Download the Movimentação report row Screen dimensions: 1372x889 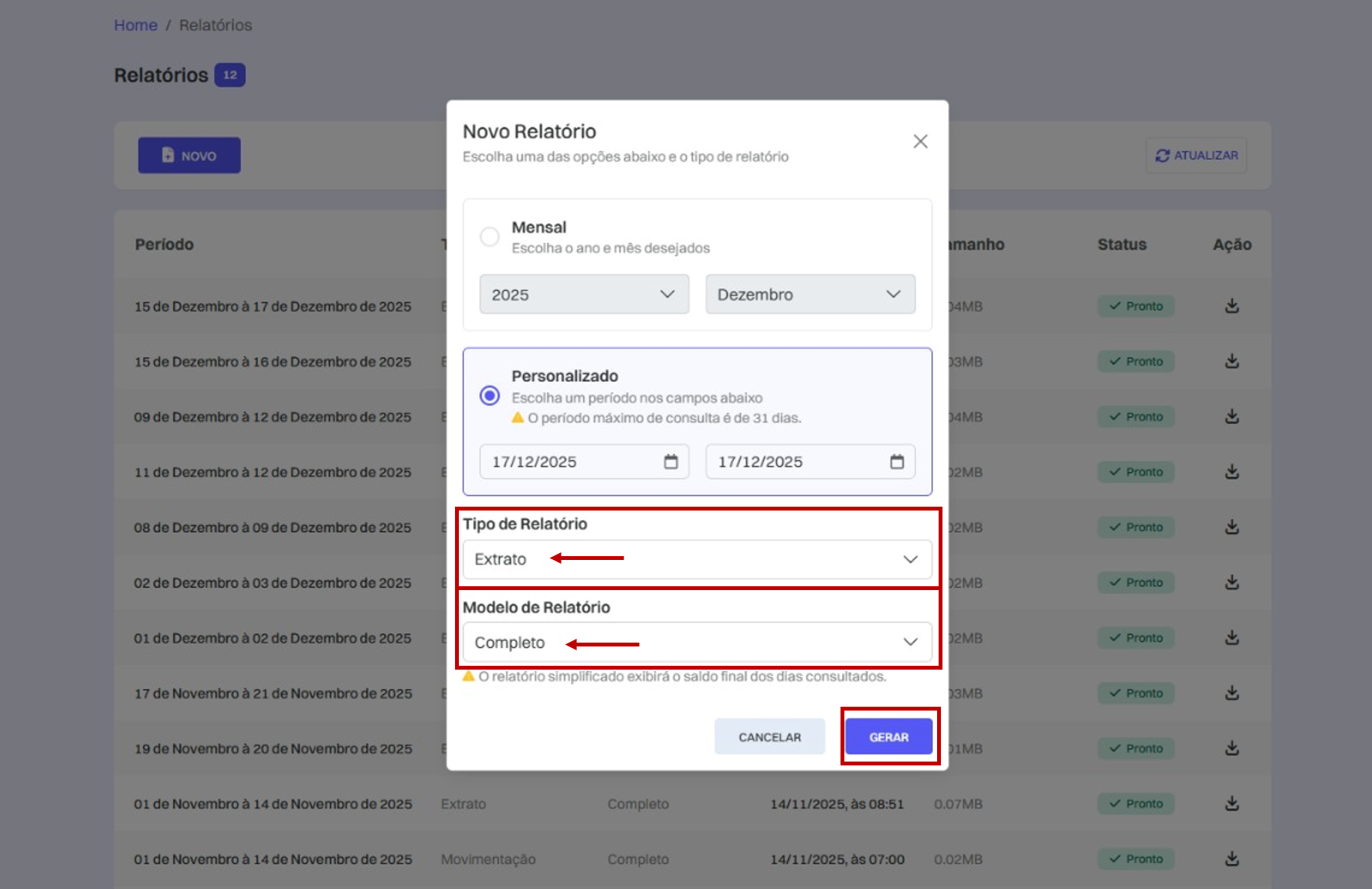click(1232, 859)
